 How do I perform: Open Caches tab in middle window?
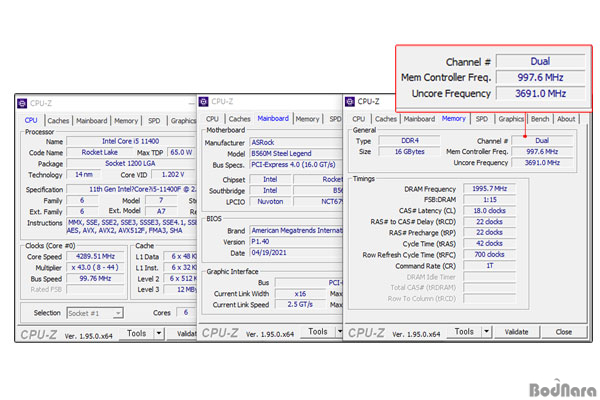(x=240, y=119)
